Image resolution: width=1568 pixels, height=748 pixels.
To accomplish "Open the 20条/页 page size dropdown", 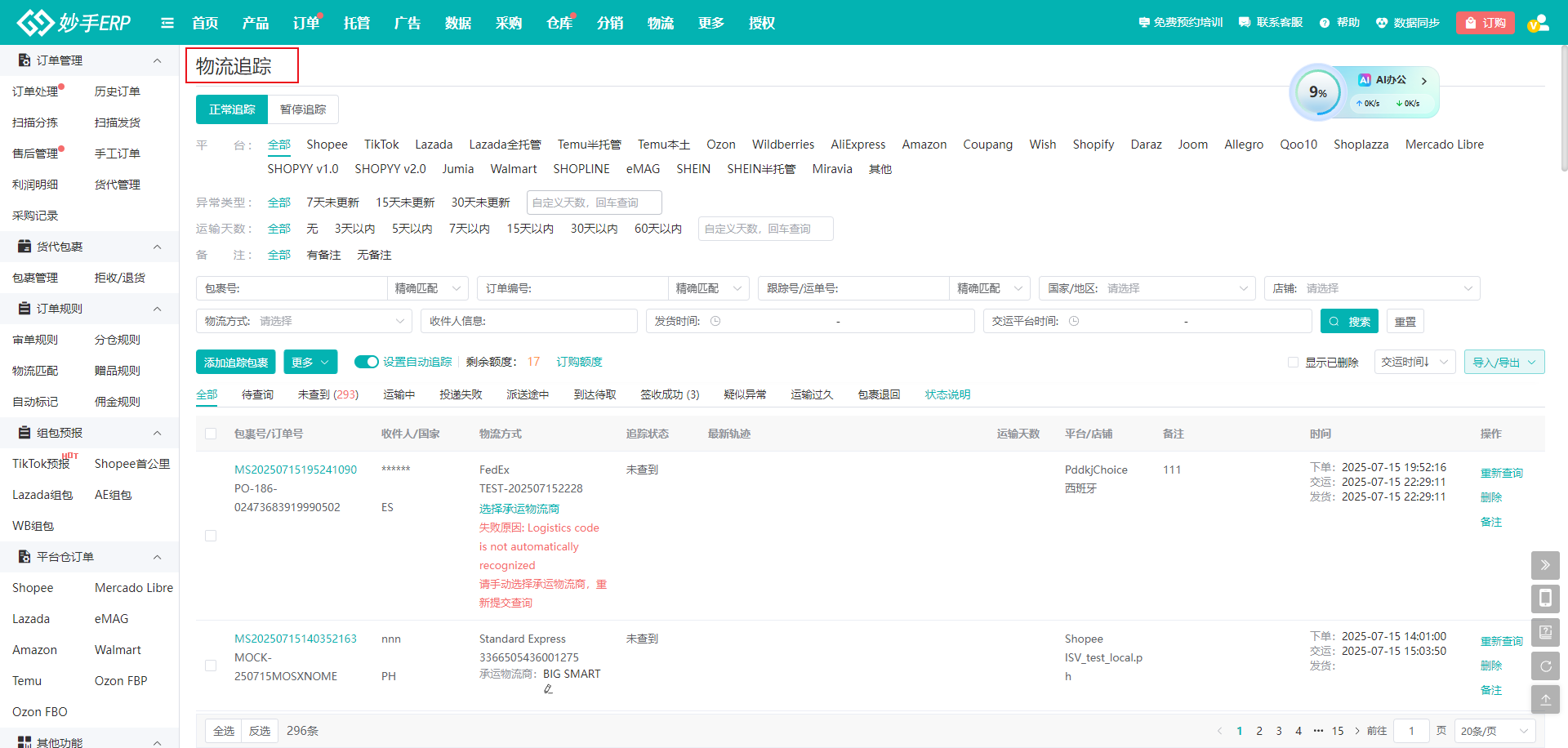I will click(x=1494, y=731).
